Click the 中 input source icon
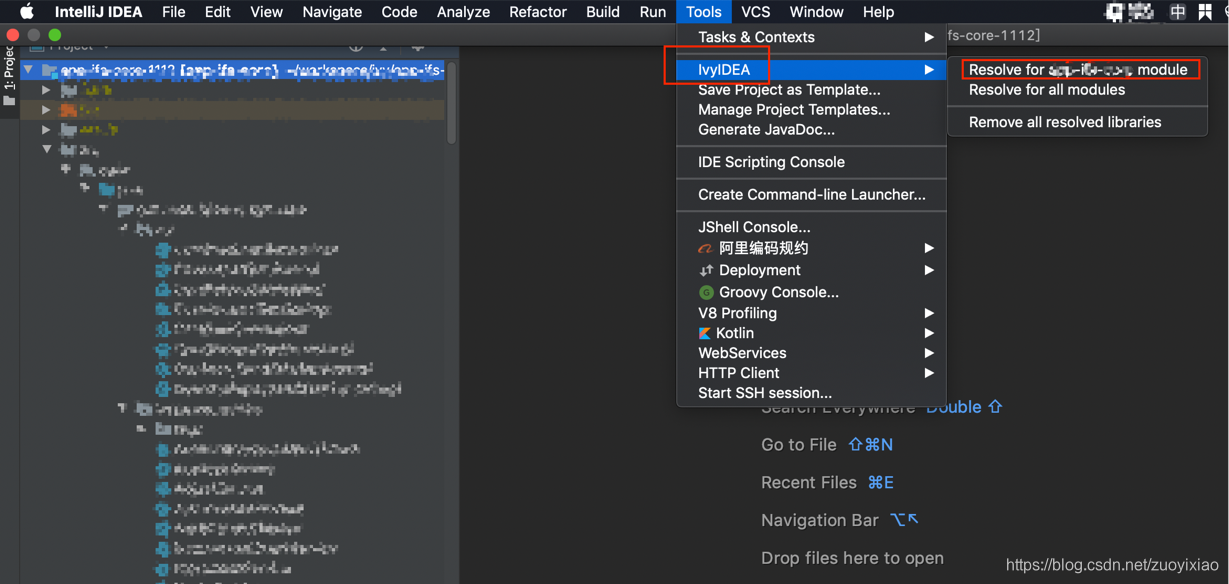Screen dimensions: 1229x584 [x=1178, y=12]
